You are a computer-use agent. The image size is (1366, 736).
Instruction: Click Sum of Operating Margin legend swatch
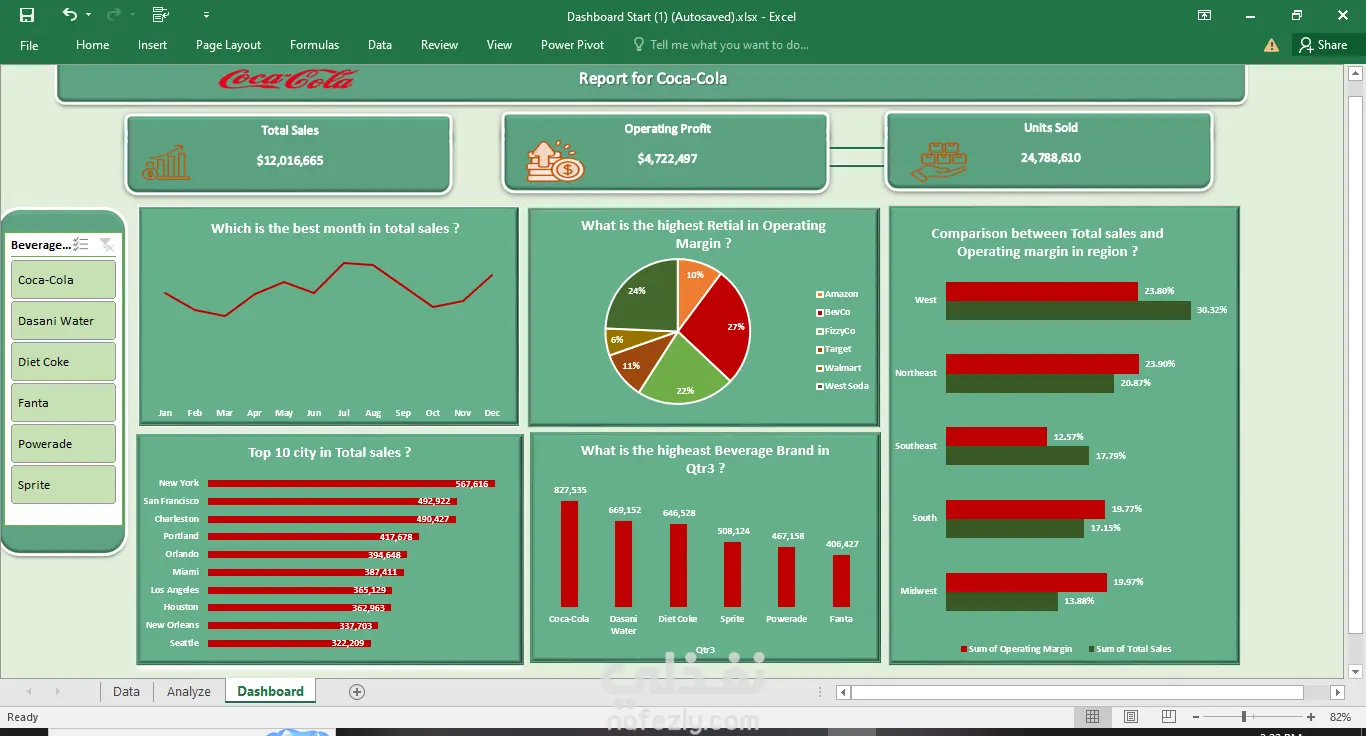(x=964, y=649)
